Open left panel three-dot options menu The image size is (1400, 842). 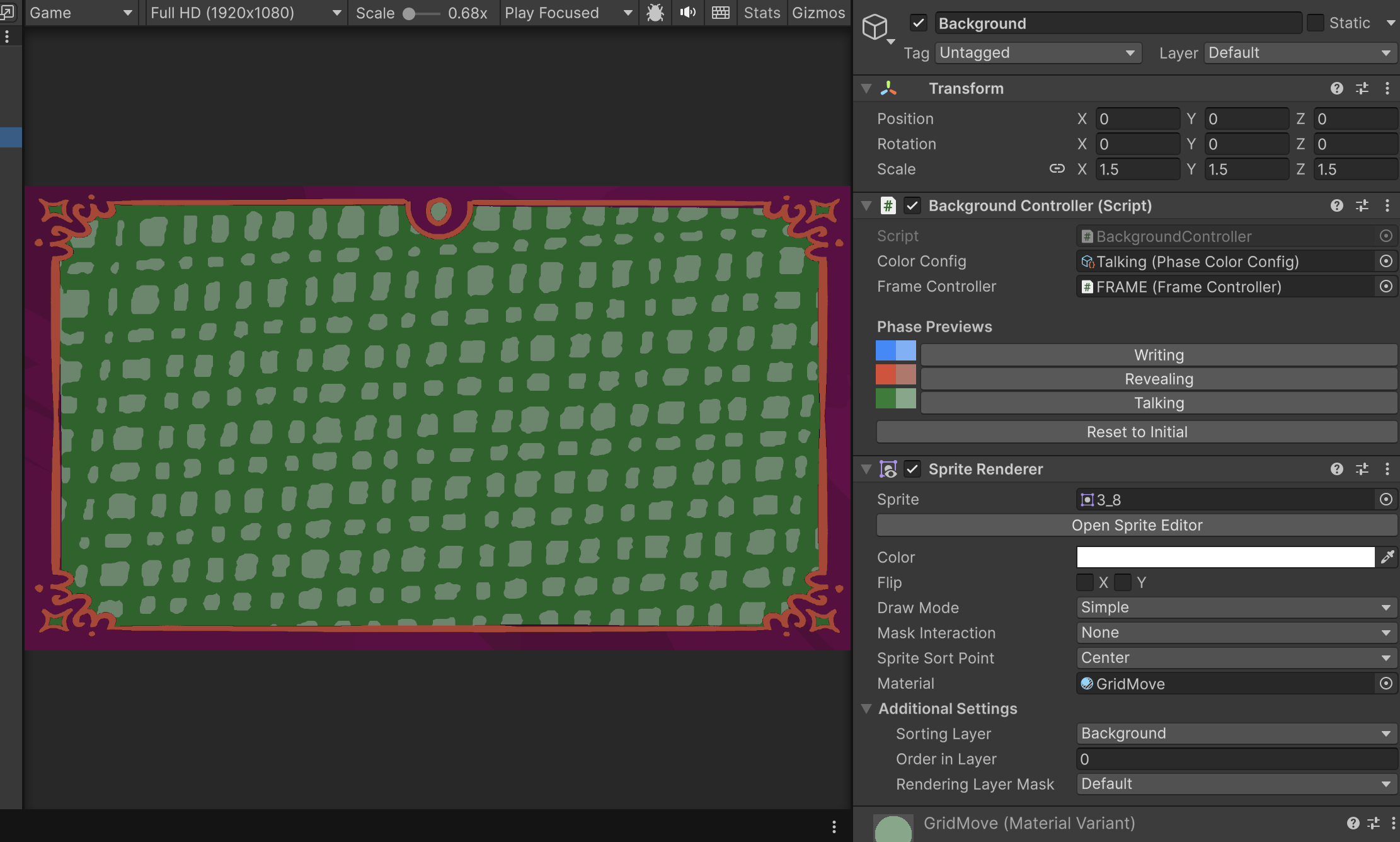[x=7, y=37]
